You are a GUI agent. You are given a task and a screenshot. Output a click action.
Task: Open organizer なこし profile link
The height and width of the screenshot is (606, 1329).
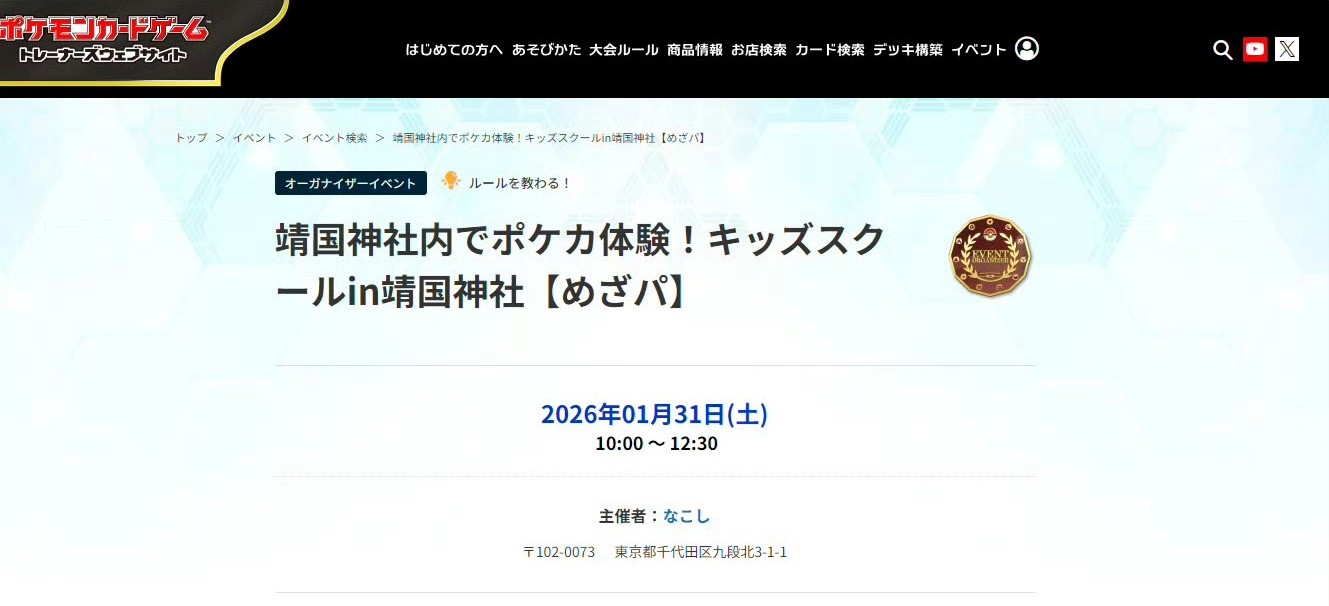pos(686,516)
